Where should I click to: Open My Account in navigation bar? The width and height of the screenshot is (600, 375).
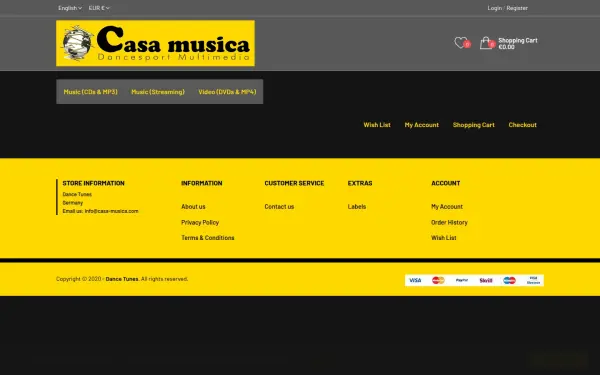click(422, 125)
